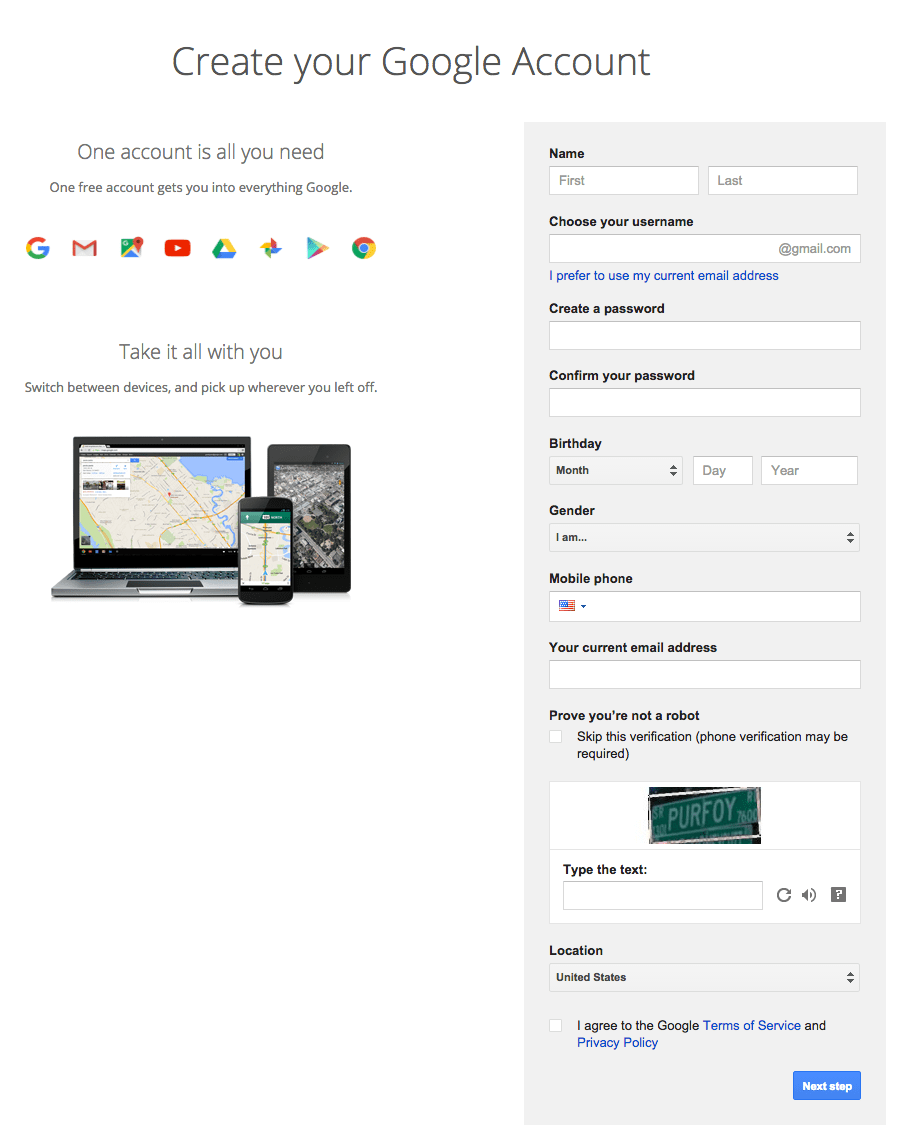Focus the First name field
902x1133 pixels.
(x=624, y=181)
